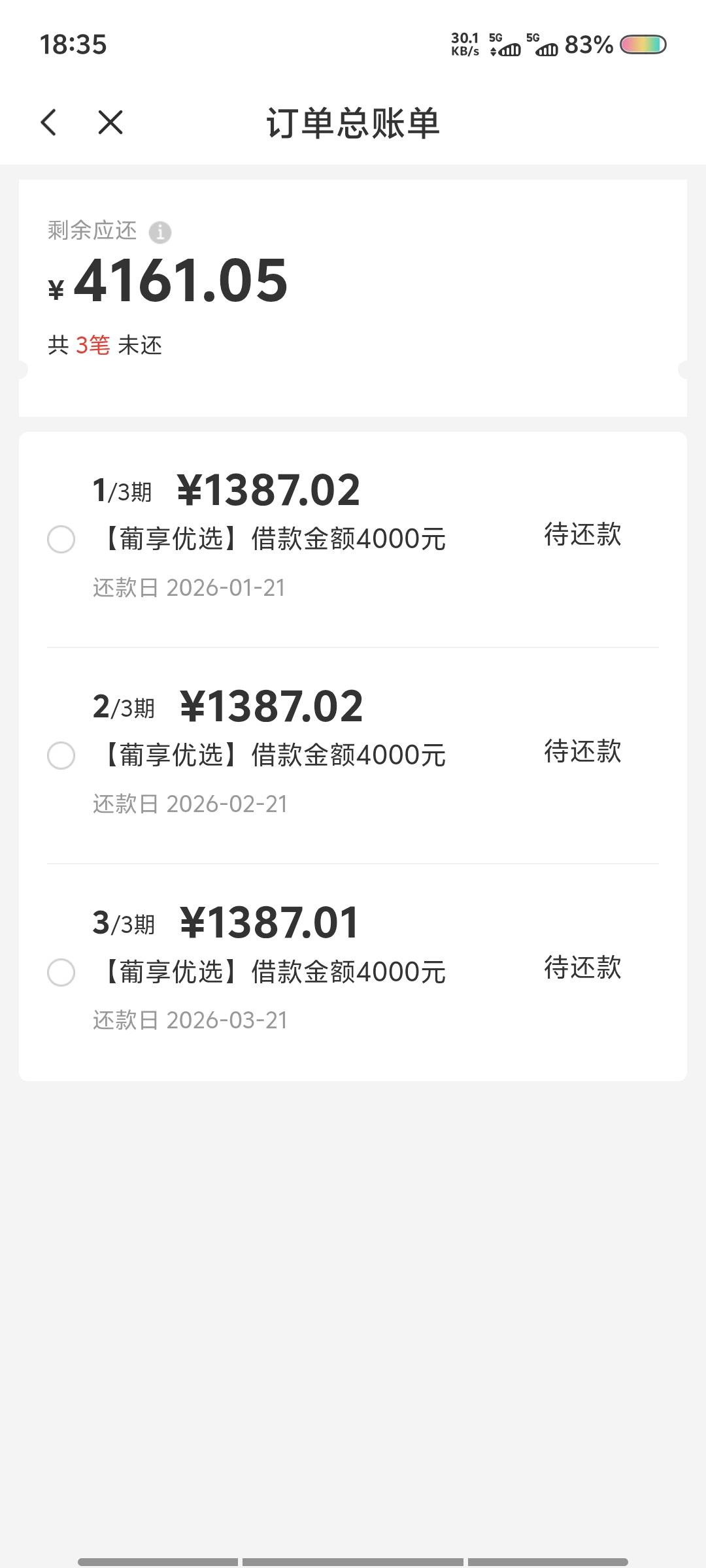The width and height of the screenshot is (706, 1568).
Task: Tap the first 5G signal icon
Action: click(505, 44)
